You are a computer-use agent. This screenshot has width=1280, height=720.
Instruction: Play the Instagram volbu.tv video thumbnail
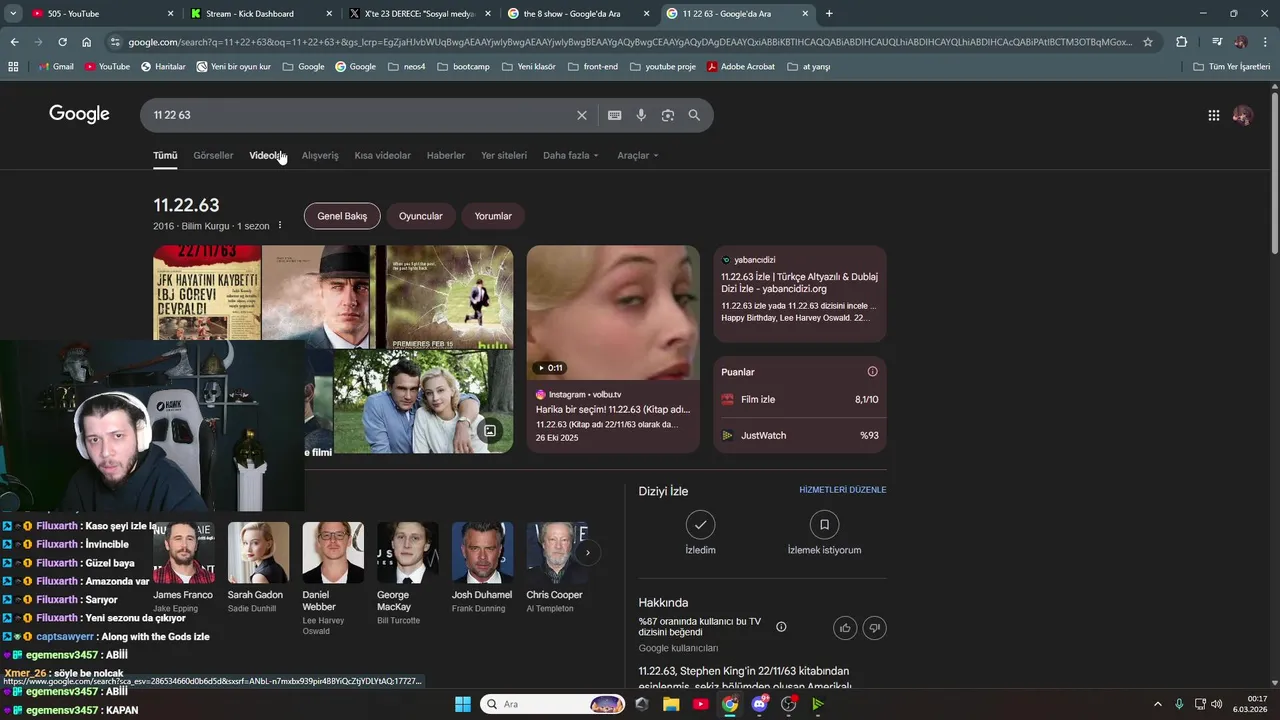pos(613,312)
